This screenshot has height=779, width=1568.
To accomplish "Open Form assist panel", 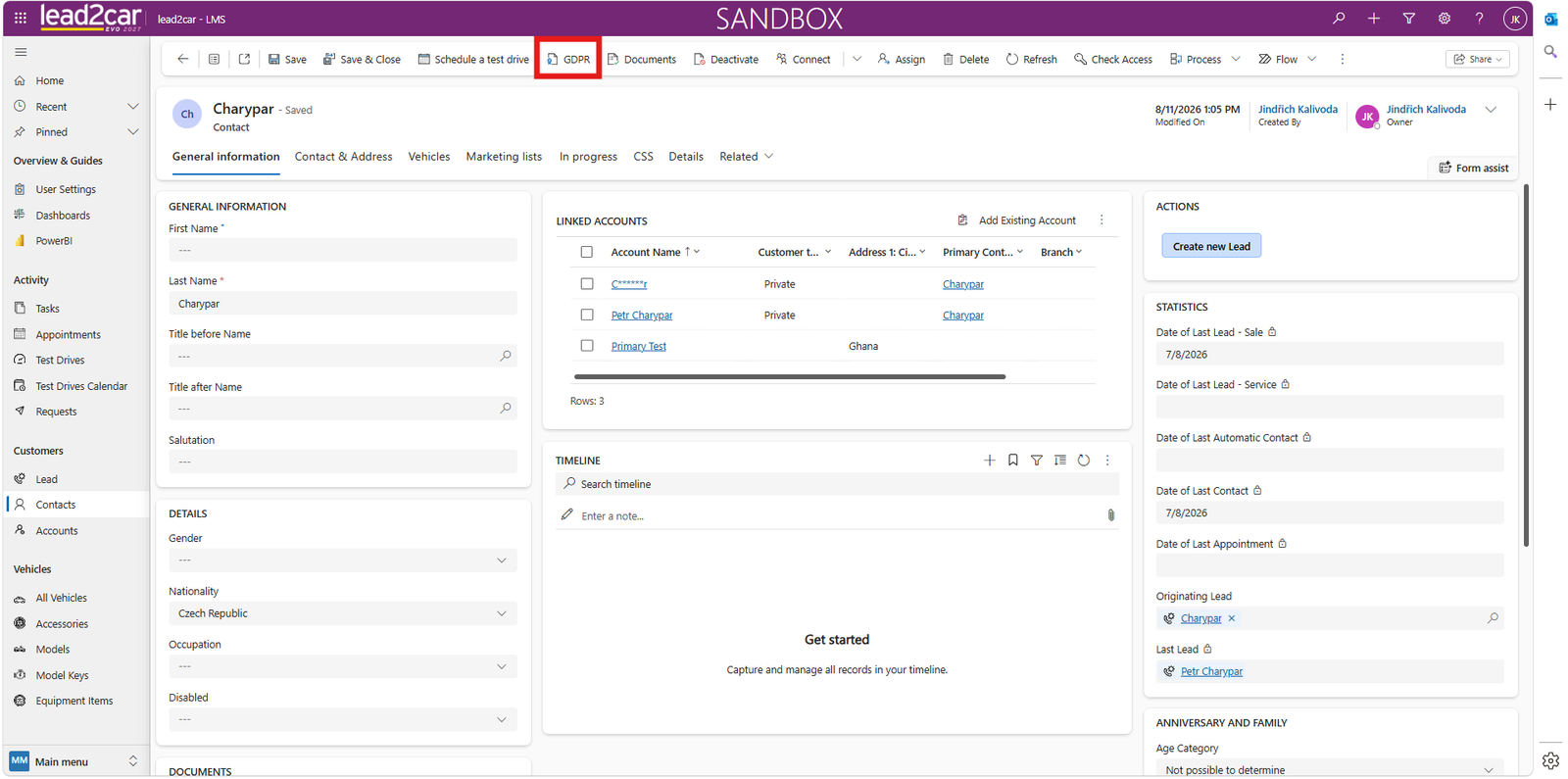I will point(1473,168).
